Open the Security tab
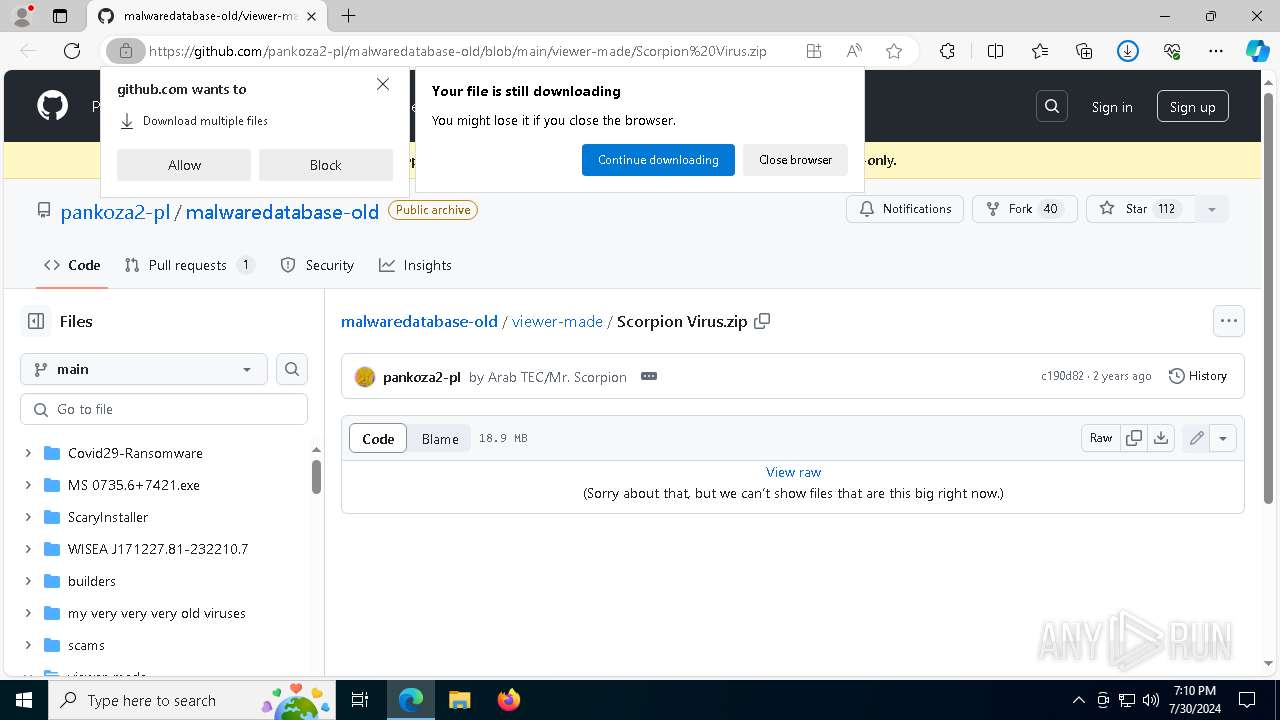 317,265
